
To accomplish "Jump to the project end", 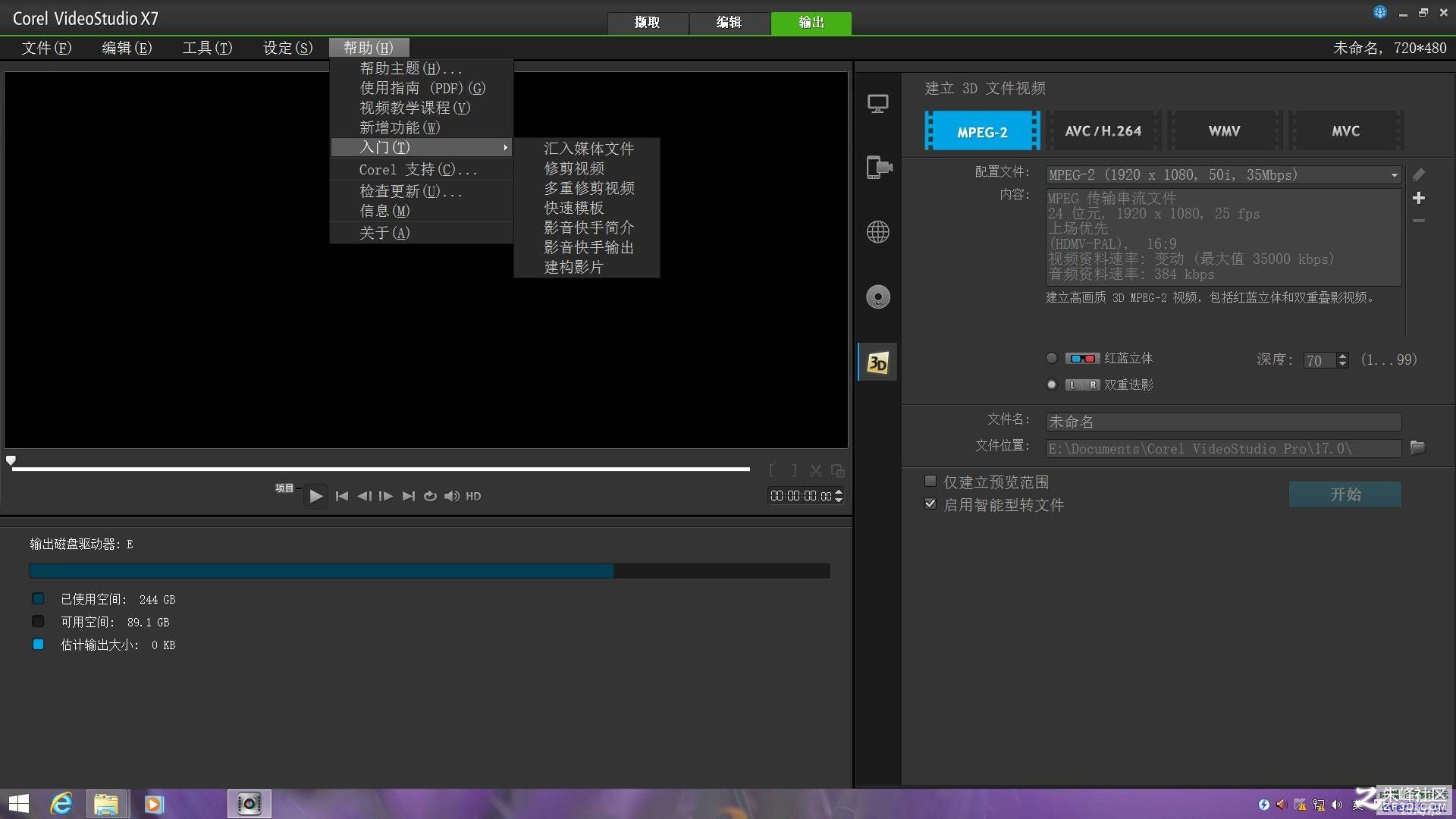I will click(409, 496).
